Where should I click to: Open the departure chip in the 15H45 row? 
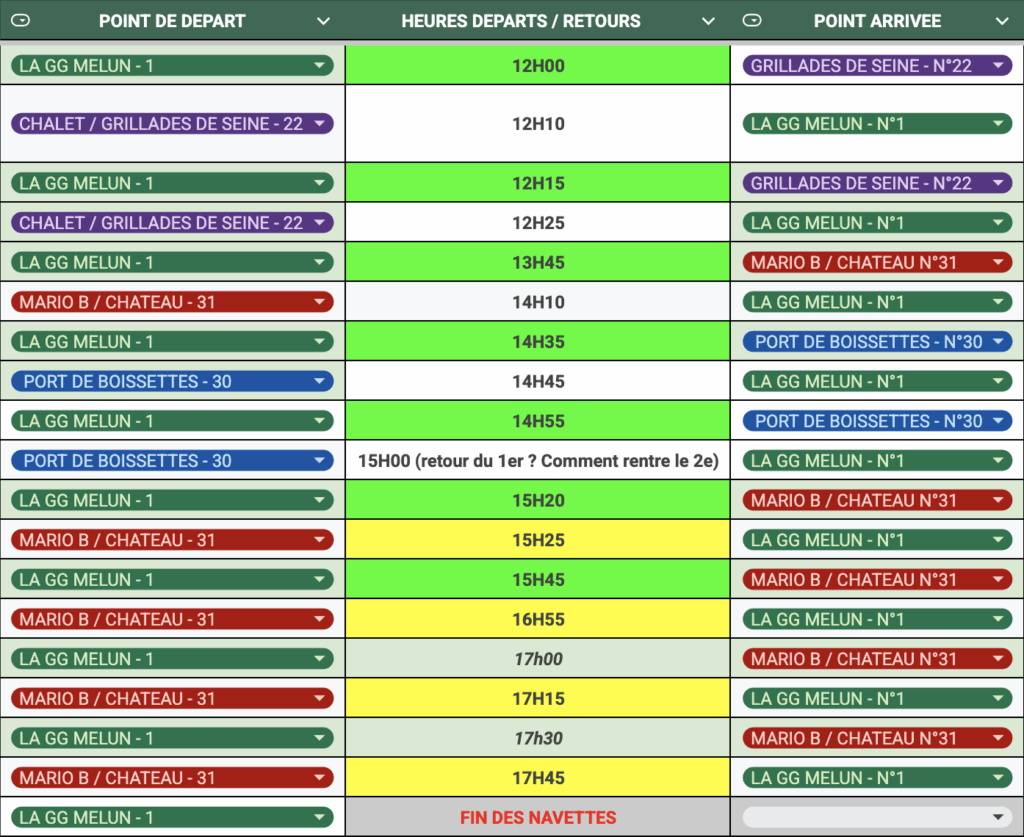coord(172,579)
